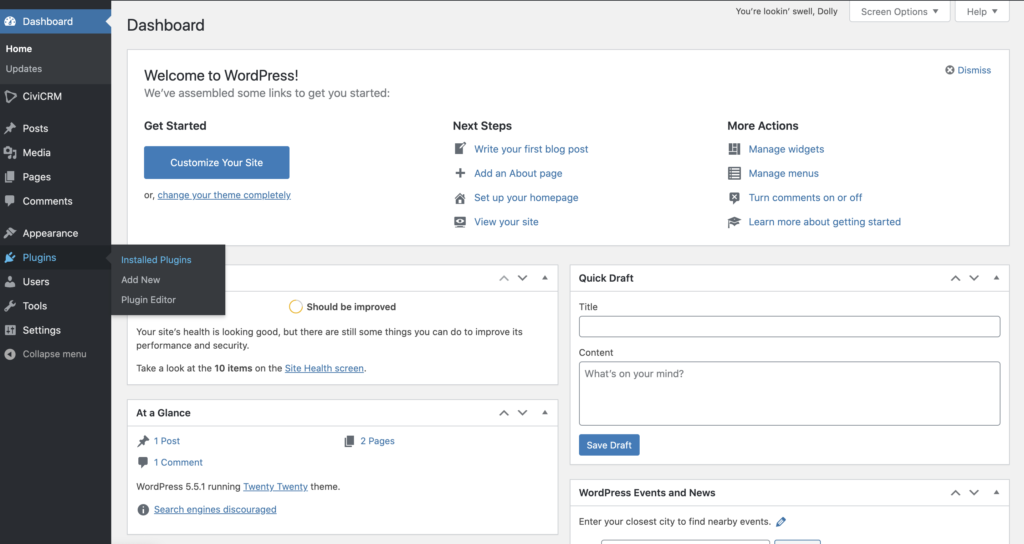The width and height of the screenshot is (1024, 544).
Task: Toggle collapse of At a Glance panel
Action: click(545, 413)
